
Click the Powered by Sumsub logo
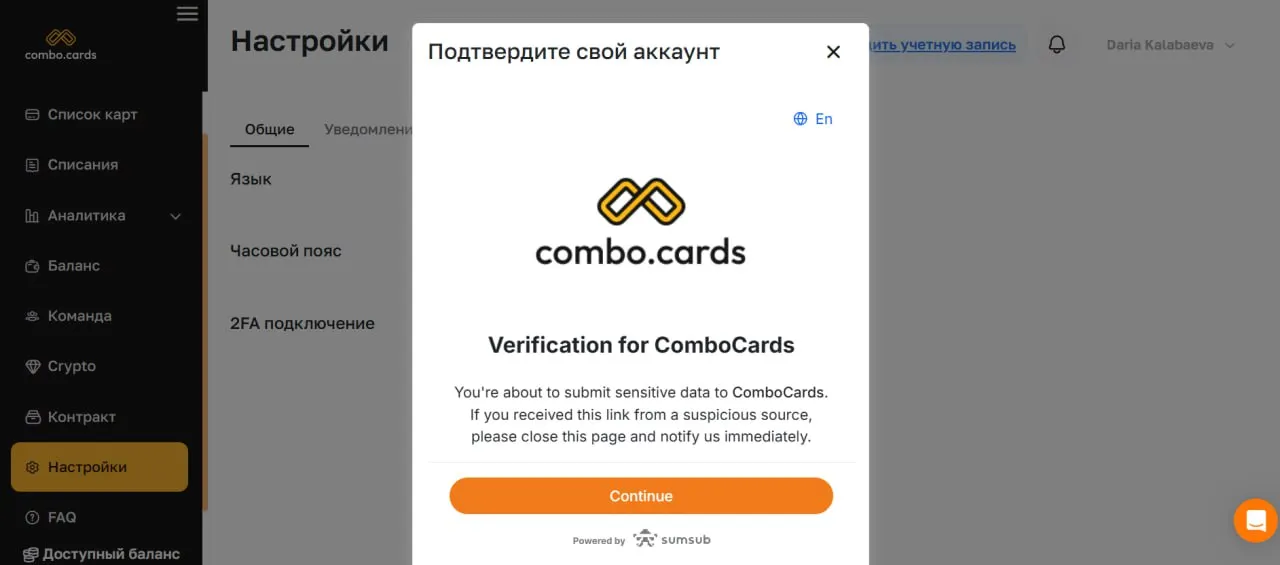coord(671,539)
